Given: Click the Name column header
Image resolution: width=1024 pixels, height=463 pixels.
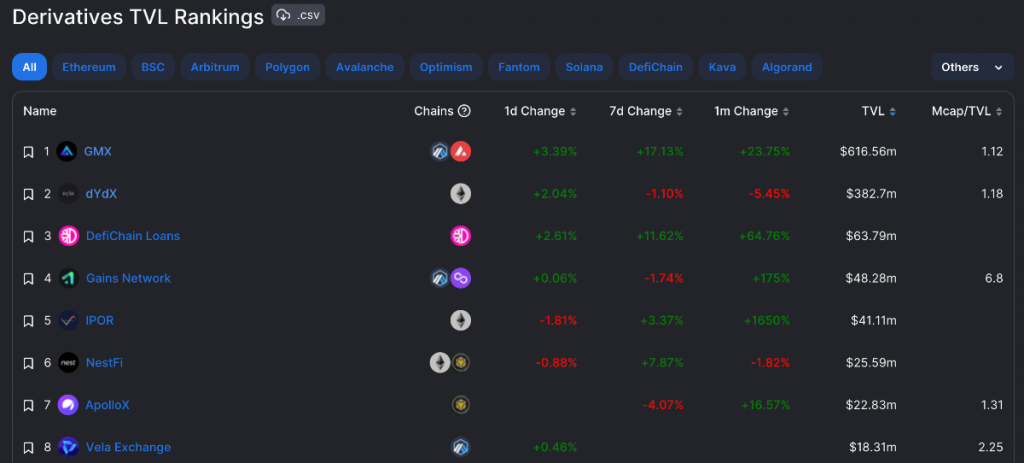Looking at the screenshot, I should pos(40,111).
